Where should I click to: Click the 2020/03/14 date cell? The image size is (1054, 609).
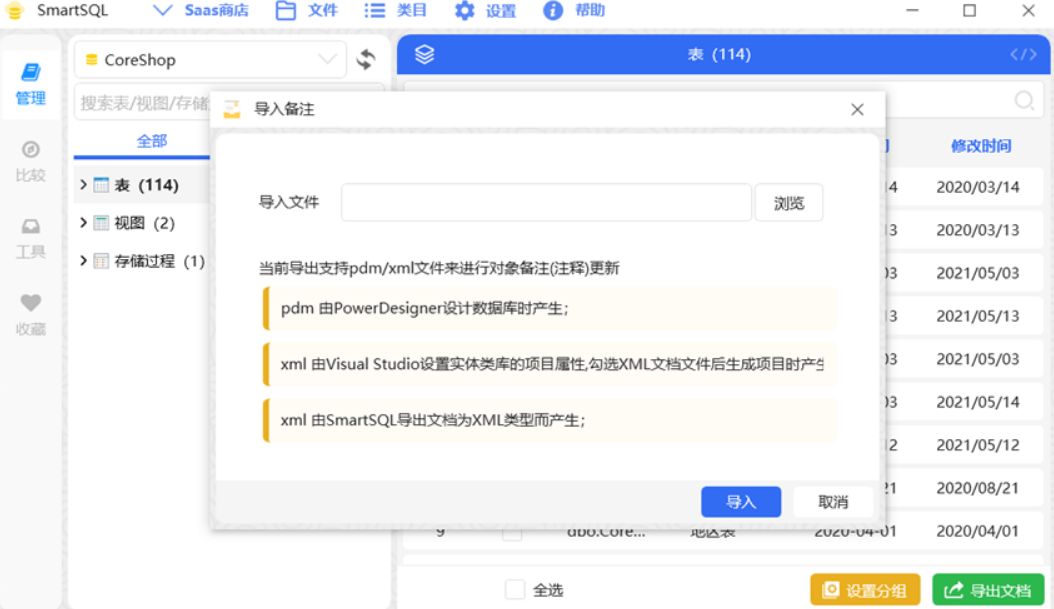978,187
